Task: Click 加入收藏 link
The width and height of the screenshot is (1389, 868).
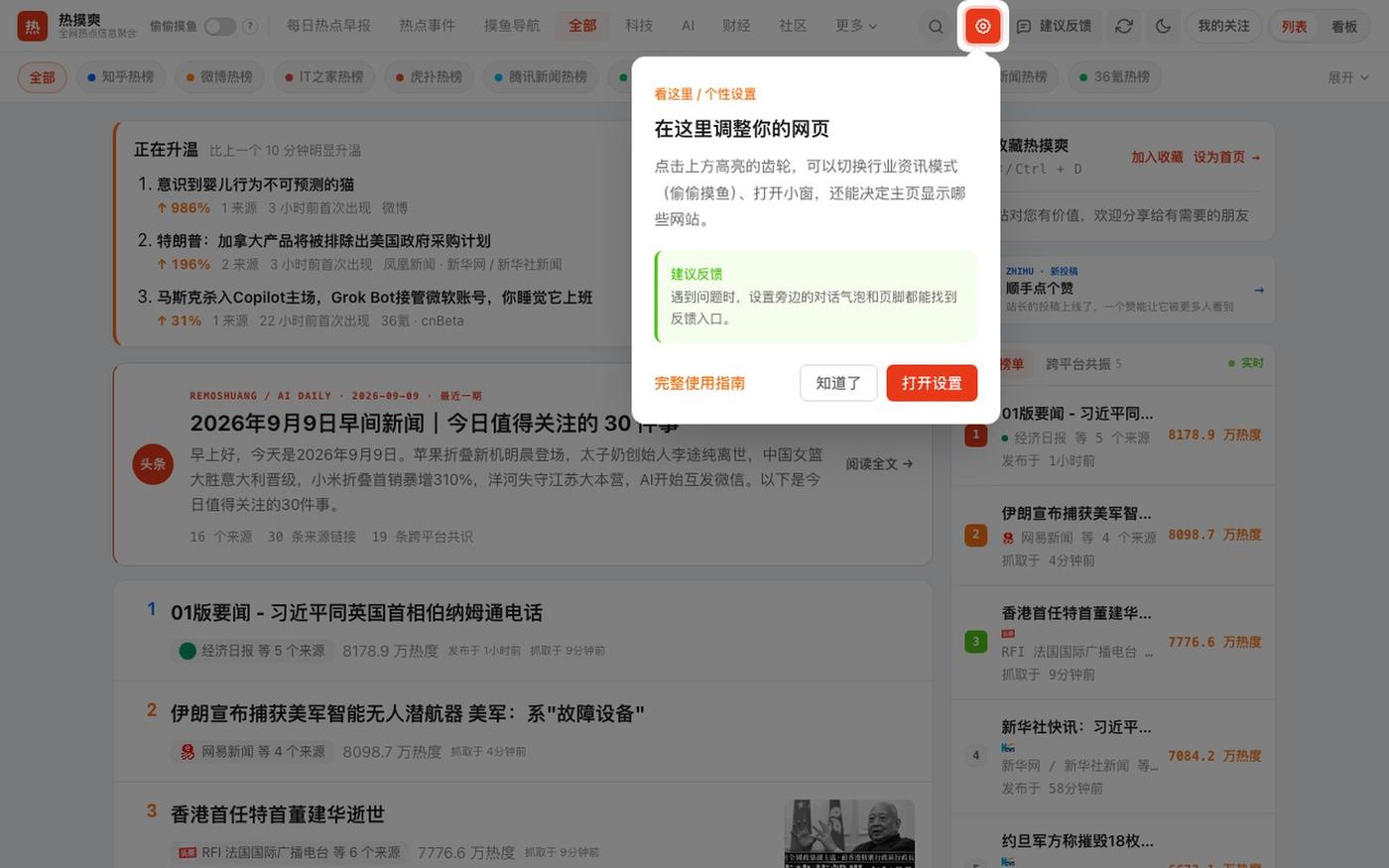Action: pyautogui.click(x=1157, y=157)
